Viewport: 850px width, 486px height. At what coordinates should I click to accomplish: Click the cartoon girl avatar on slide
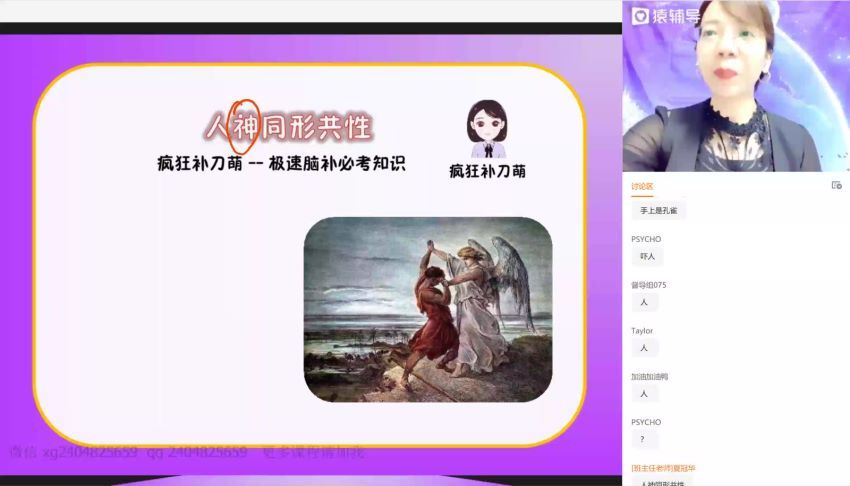click(x=487, y=129)
